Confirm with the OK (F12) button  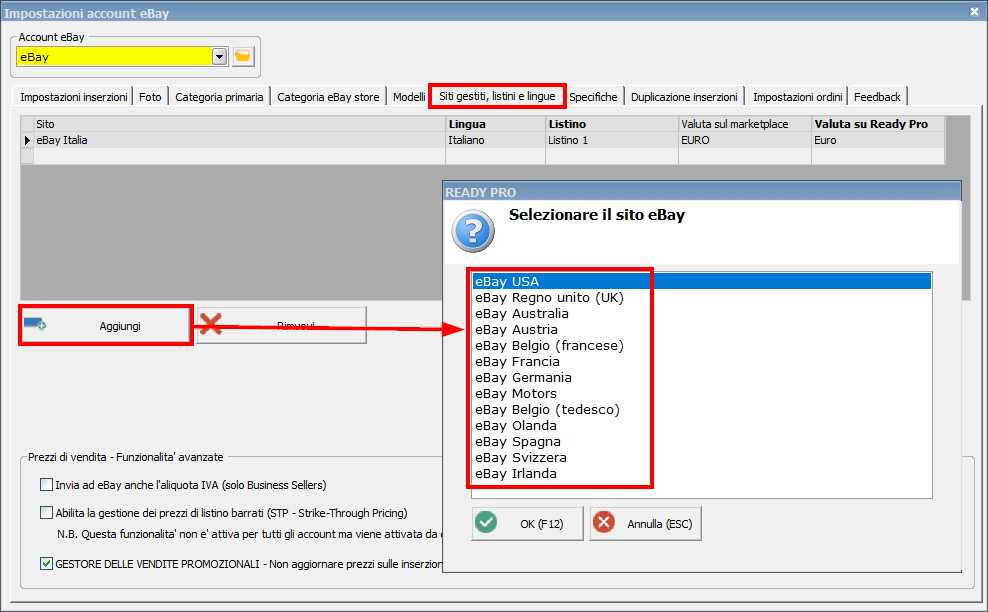coord(527,523)
